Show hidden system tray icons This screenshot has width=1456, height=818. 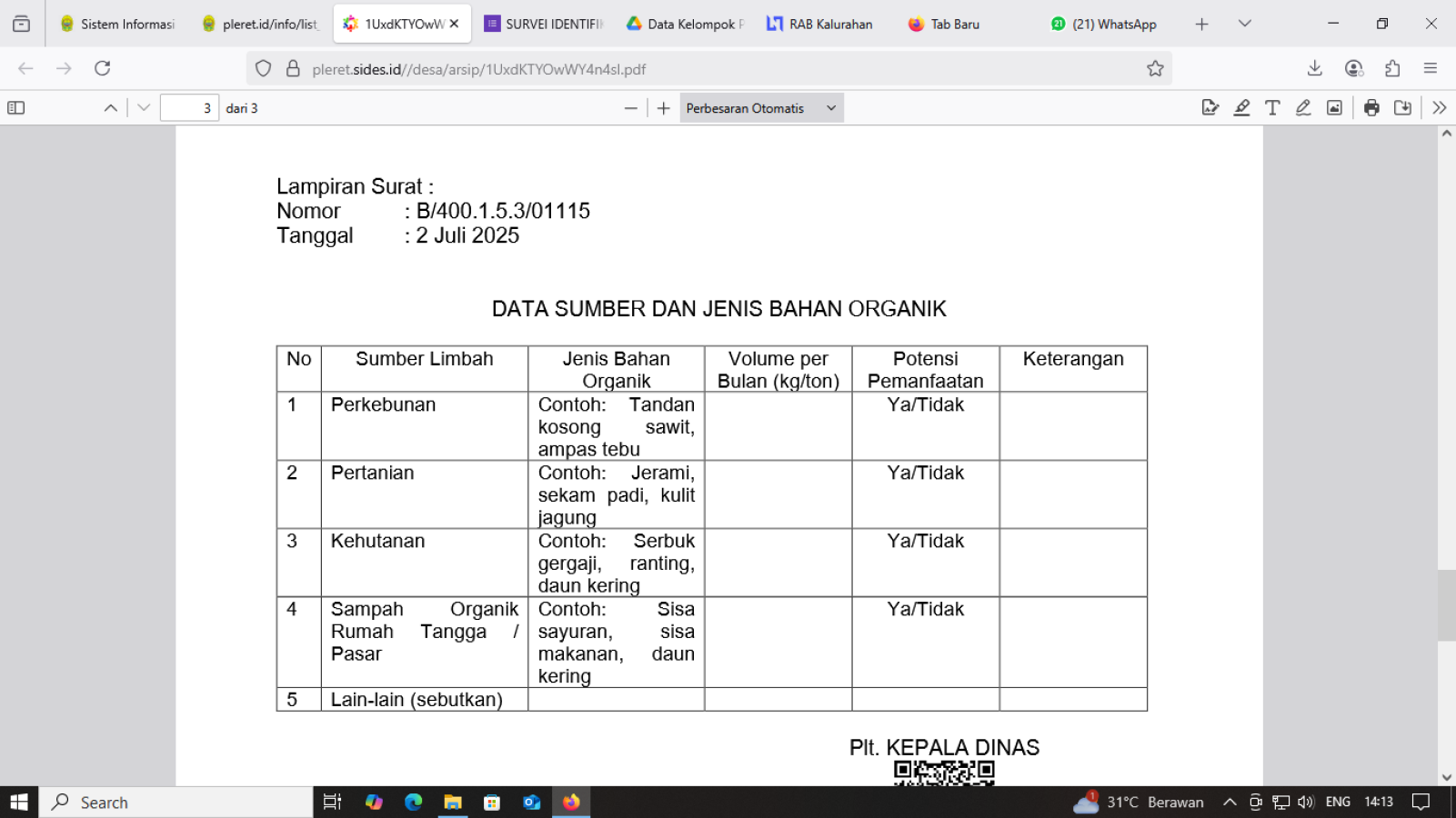(1230, 803)
